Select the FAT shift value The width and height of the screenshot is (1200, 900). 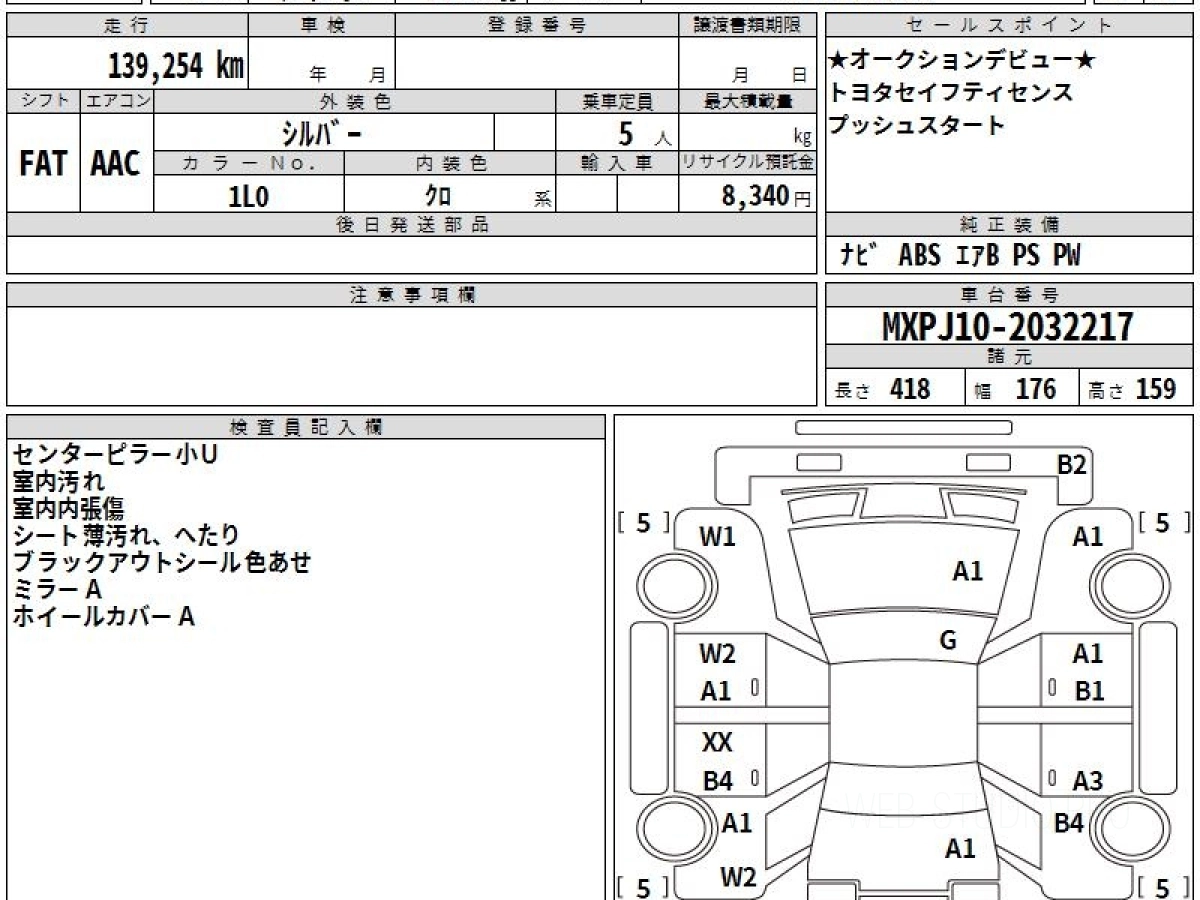coord(43,164)
